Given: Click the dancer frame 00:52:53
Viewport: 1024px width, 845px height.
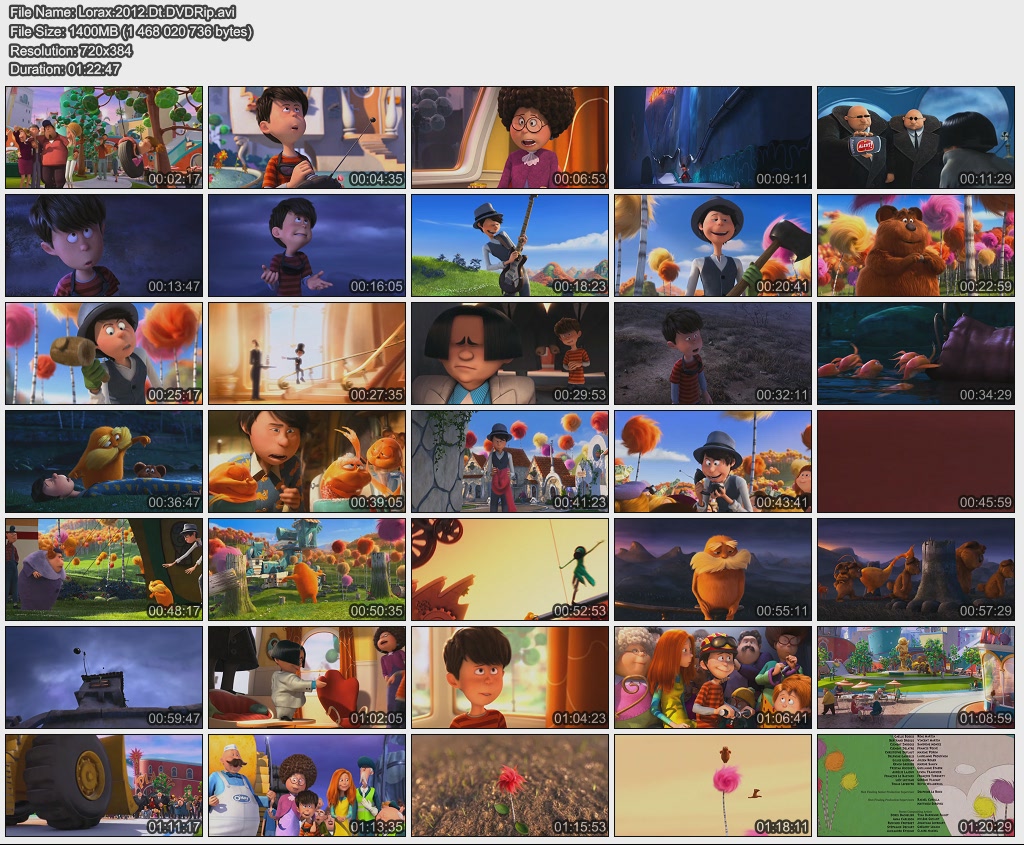Looking at the screenshot, I should tap(510, 569).
